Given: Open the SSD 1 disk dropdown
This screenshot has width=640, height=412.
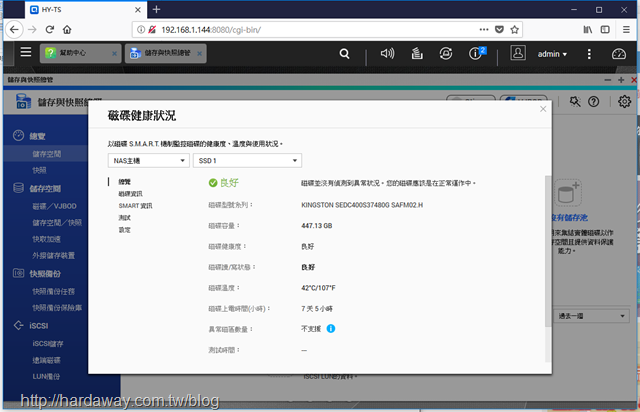Looking at the screenshot, I should (247, 160).
